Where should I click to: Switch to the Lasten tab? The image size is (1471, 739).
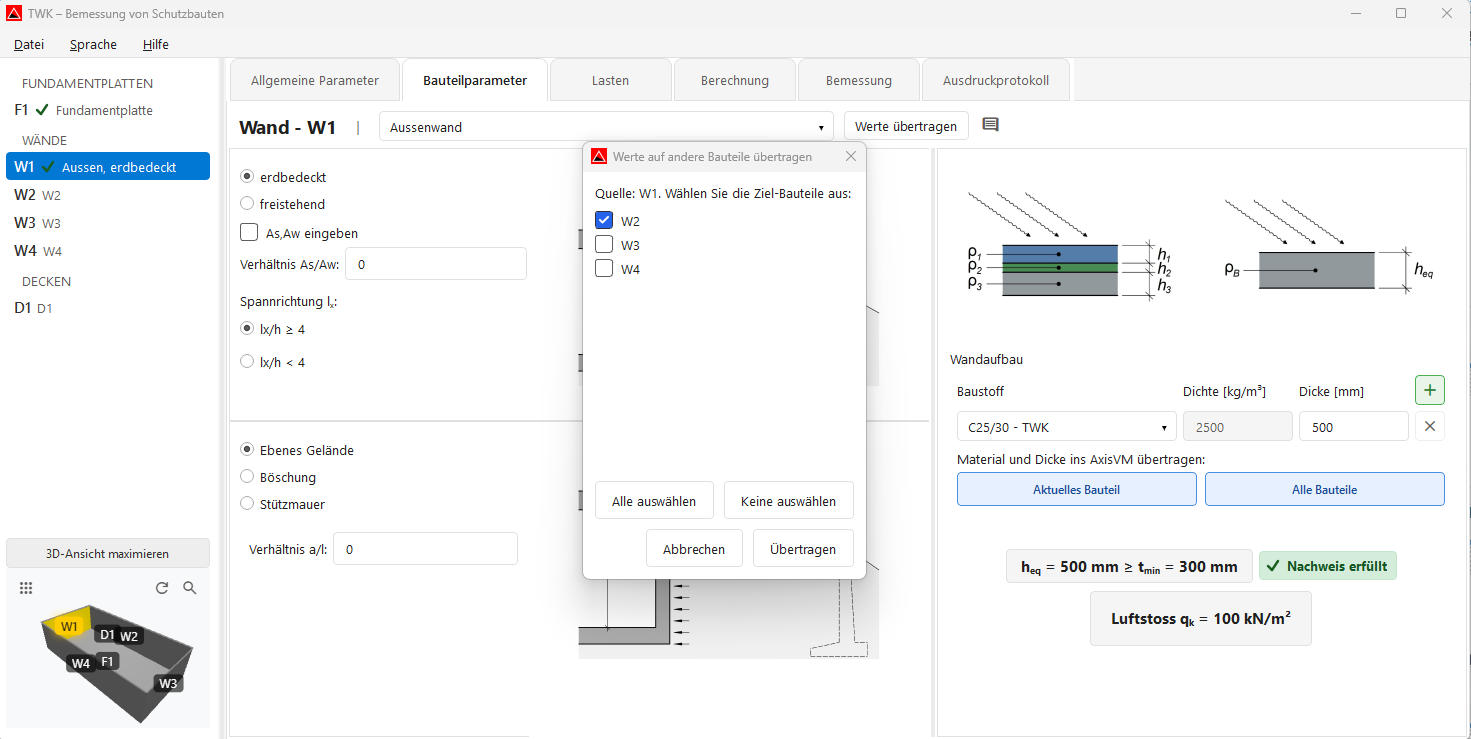coord(610,79)
